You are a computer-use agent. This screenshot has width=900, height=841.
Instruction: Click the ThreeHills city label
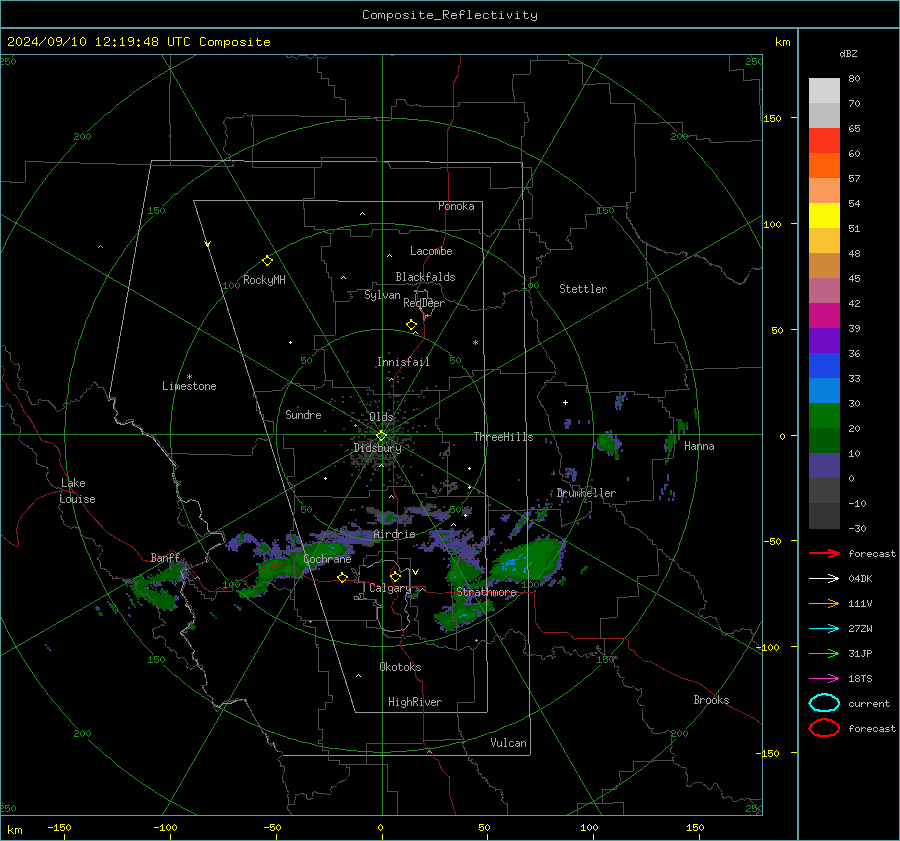tap(503, 437)
